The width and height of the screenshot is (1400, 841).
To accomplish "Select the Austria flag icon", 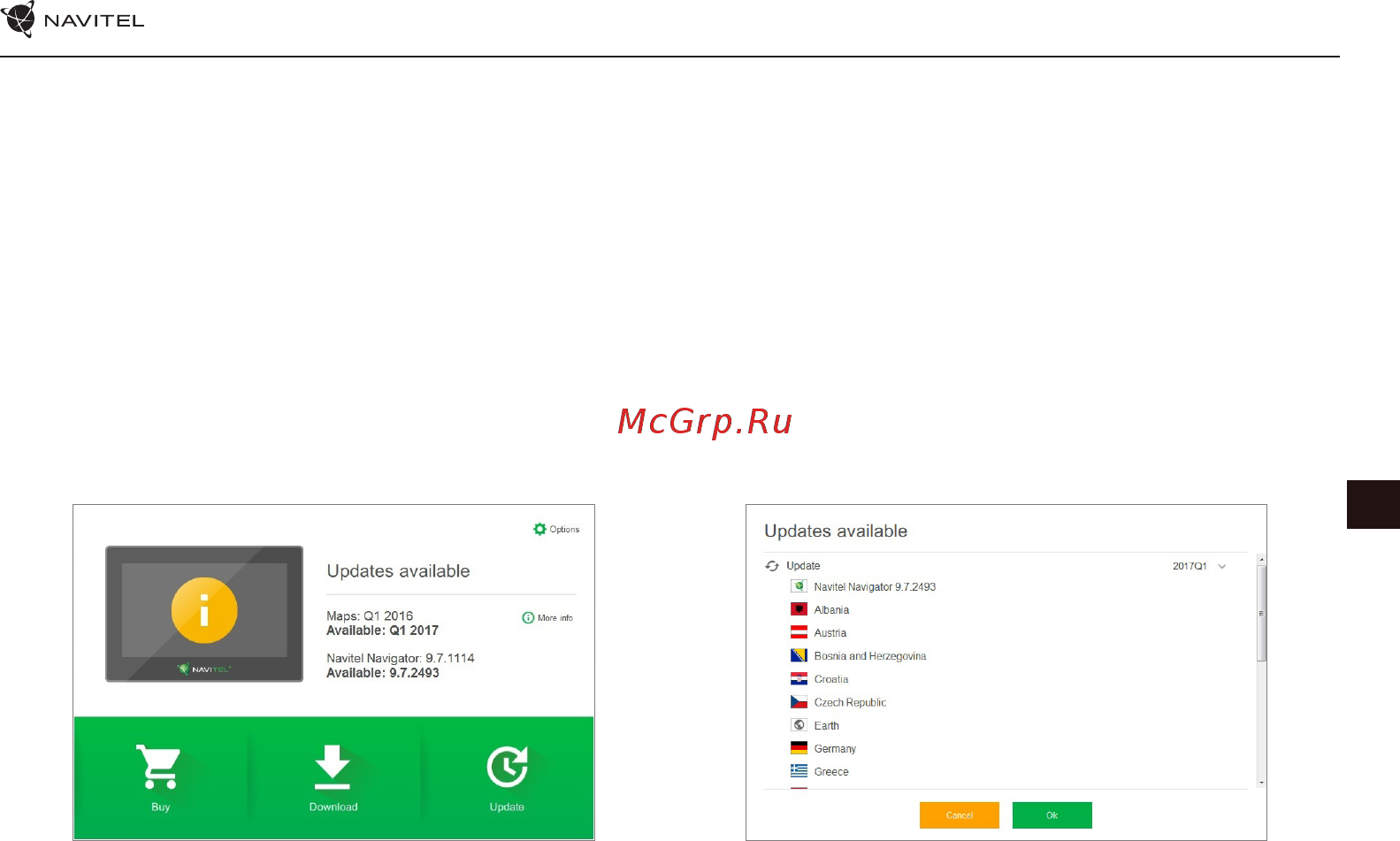I will click(x=799, y=632).
